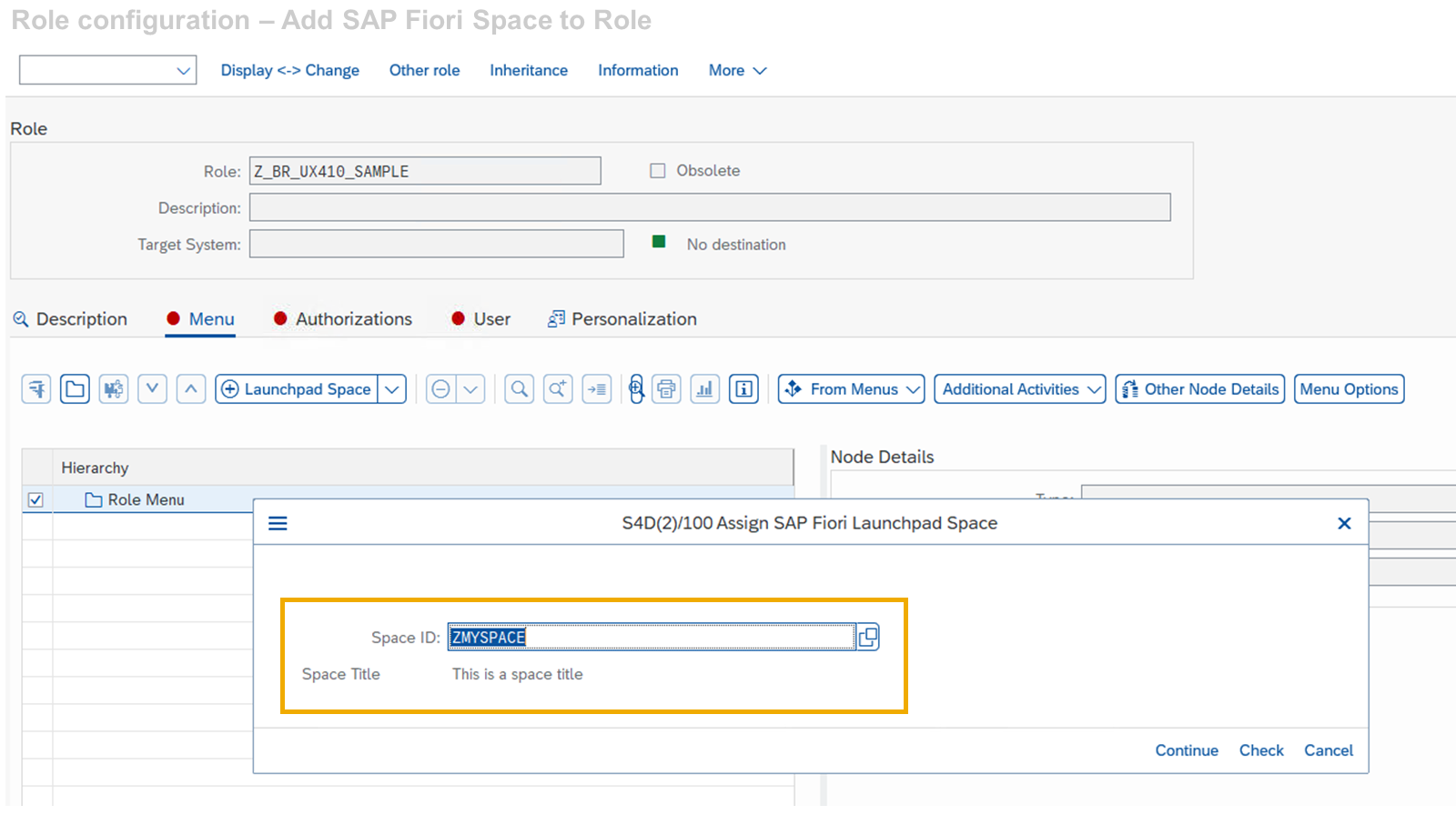Click the delete/filter node icon in menu toolbar

pos(36,389)
